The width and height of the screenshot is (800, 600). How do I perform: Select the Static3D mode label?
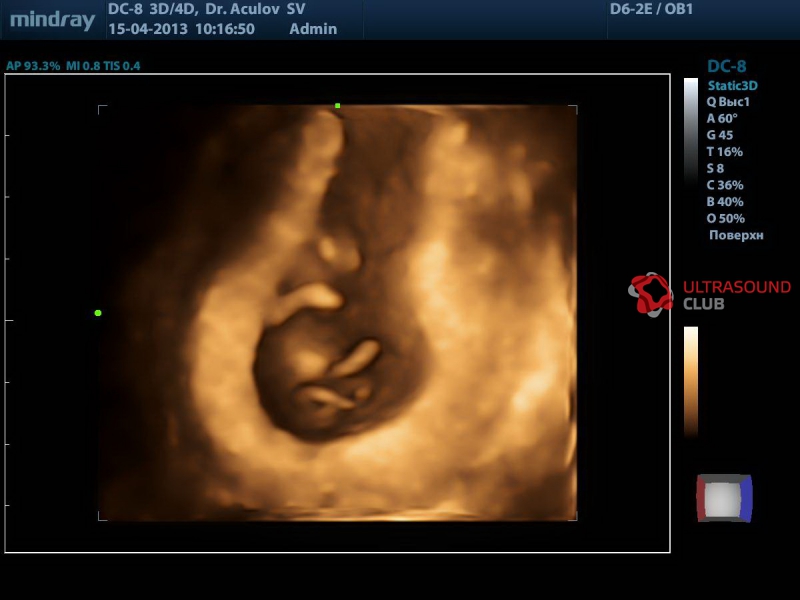point(733,86)
